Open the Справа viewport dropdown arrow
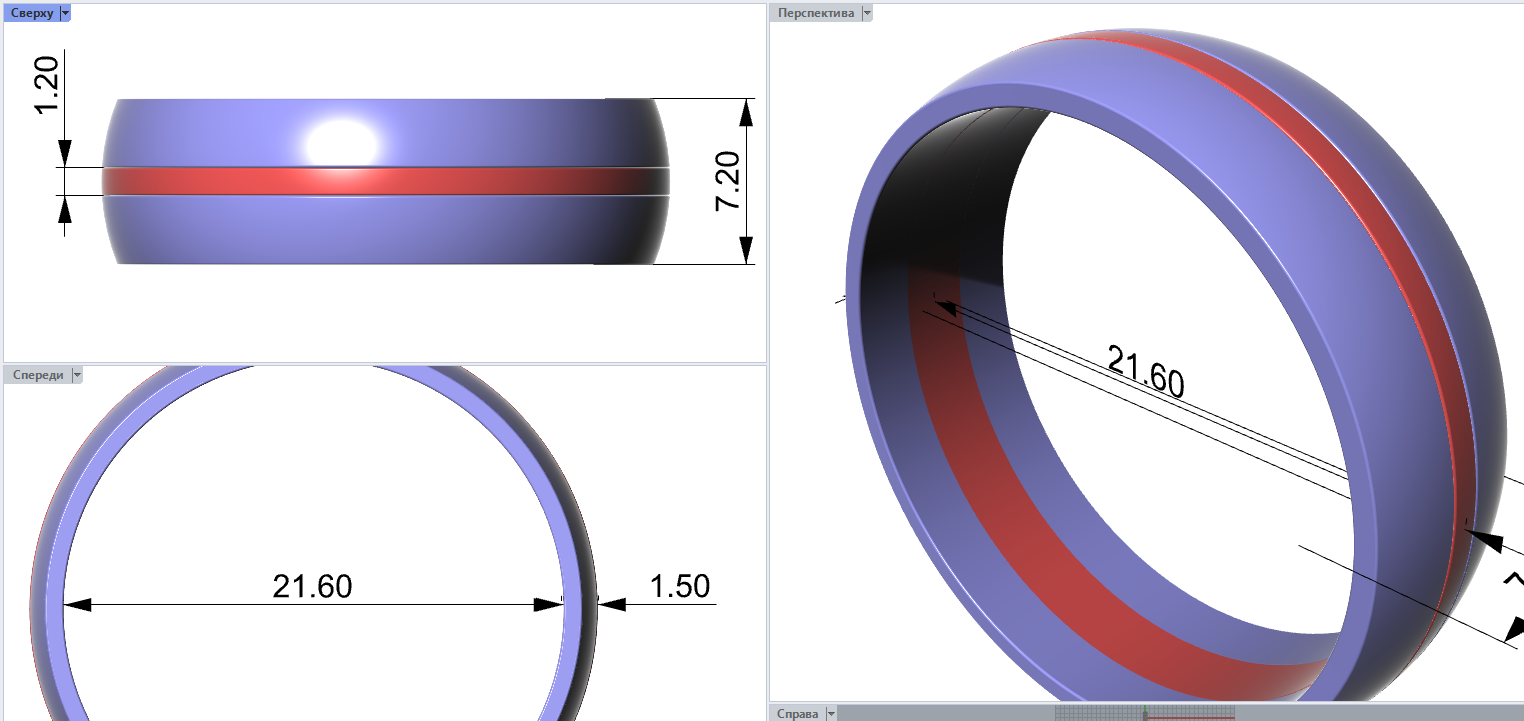Screen dimensions: 1524x721 click(829, 714)
